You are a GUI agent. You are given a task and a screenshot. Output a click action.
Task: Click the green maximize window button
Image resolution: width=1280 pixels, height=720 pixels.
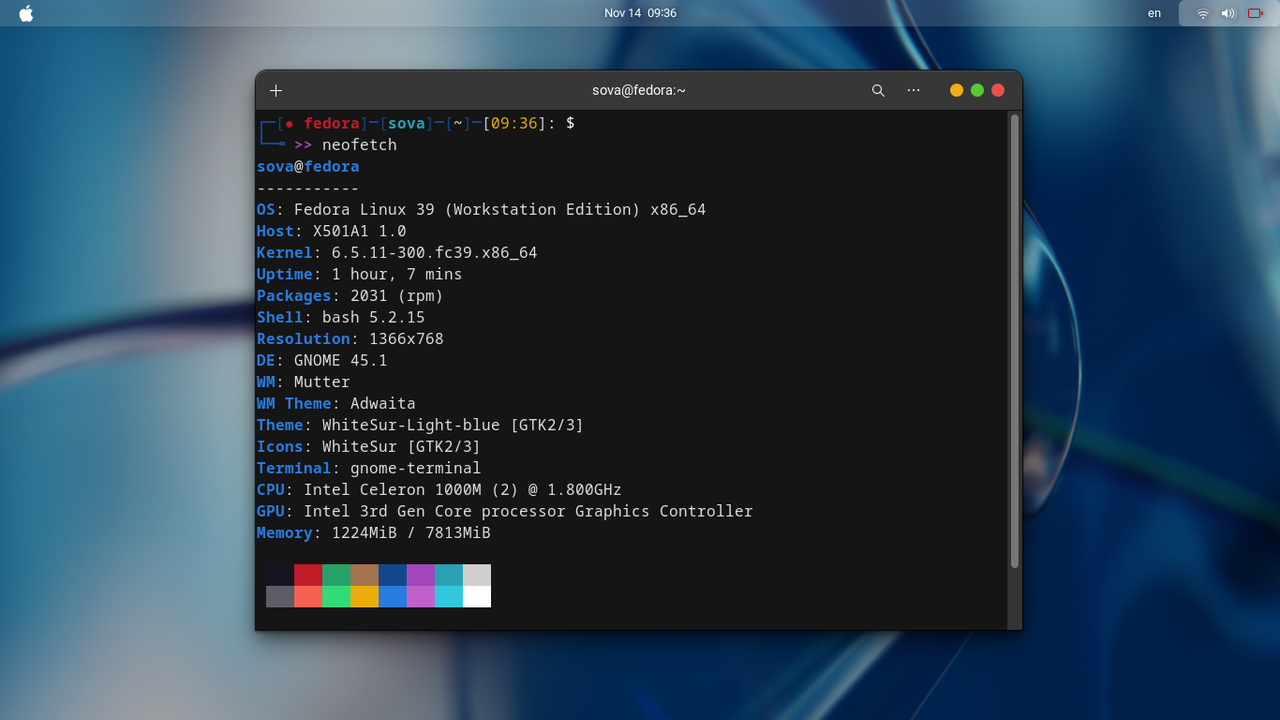[x=977, y=90]
